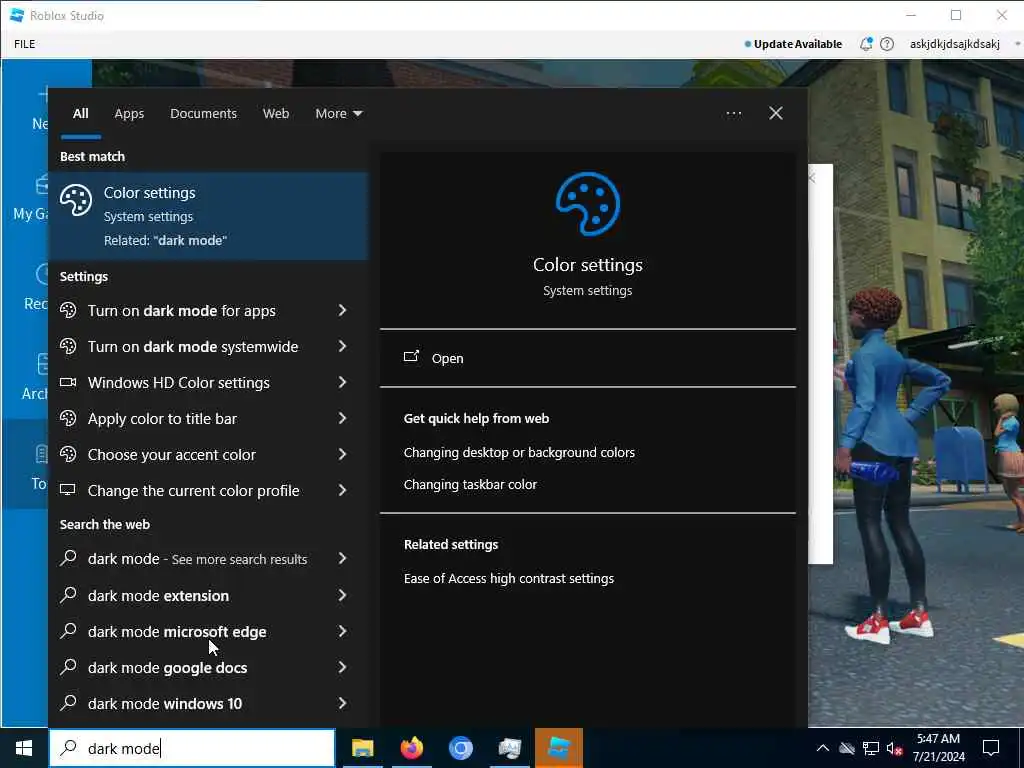The height and width of the screenshot is (768, 1024).
Task: Open network tray icon
Action: pyautogui.click(x=871, y=748)
